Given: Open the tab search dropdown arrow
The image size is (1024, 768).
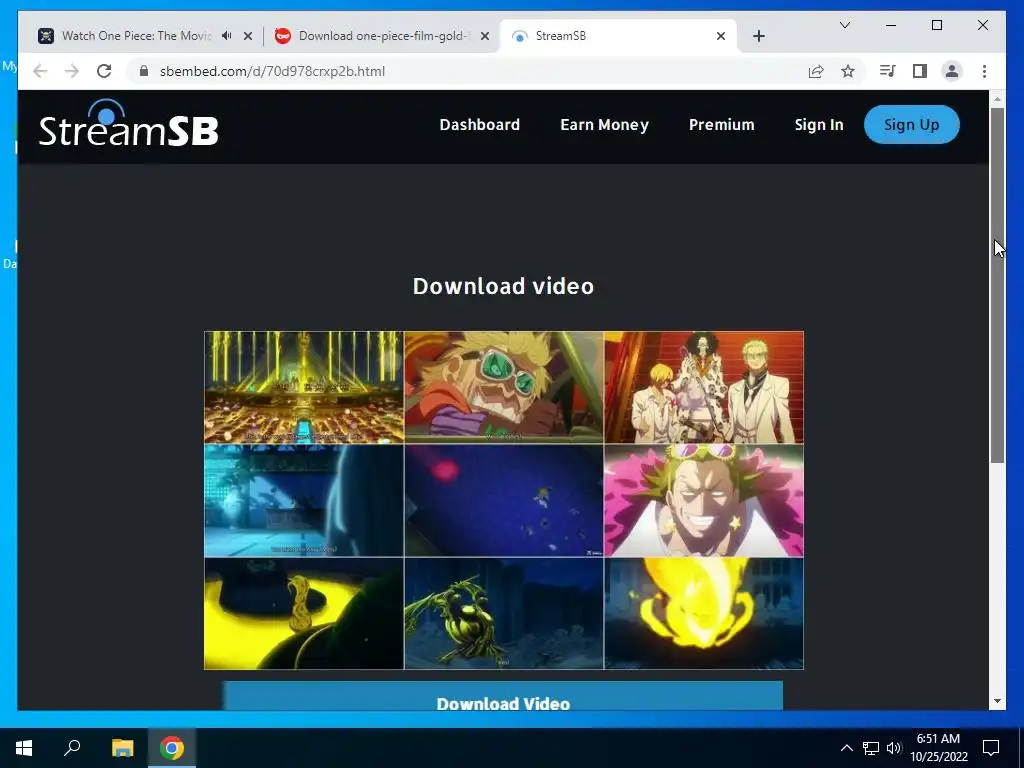Looking at the screenshot, I should (844, 25).
